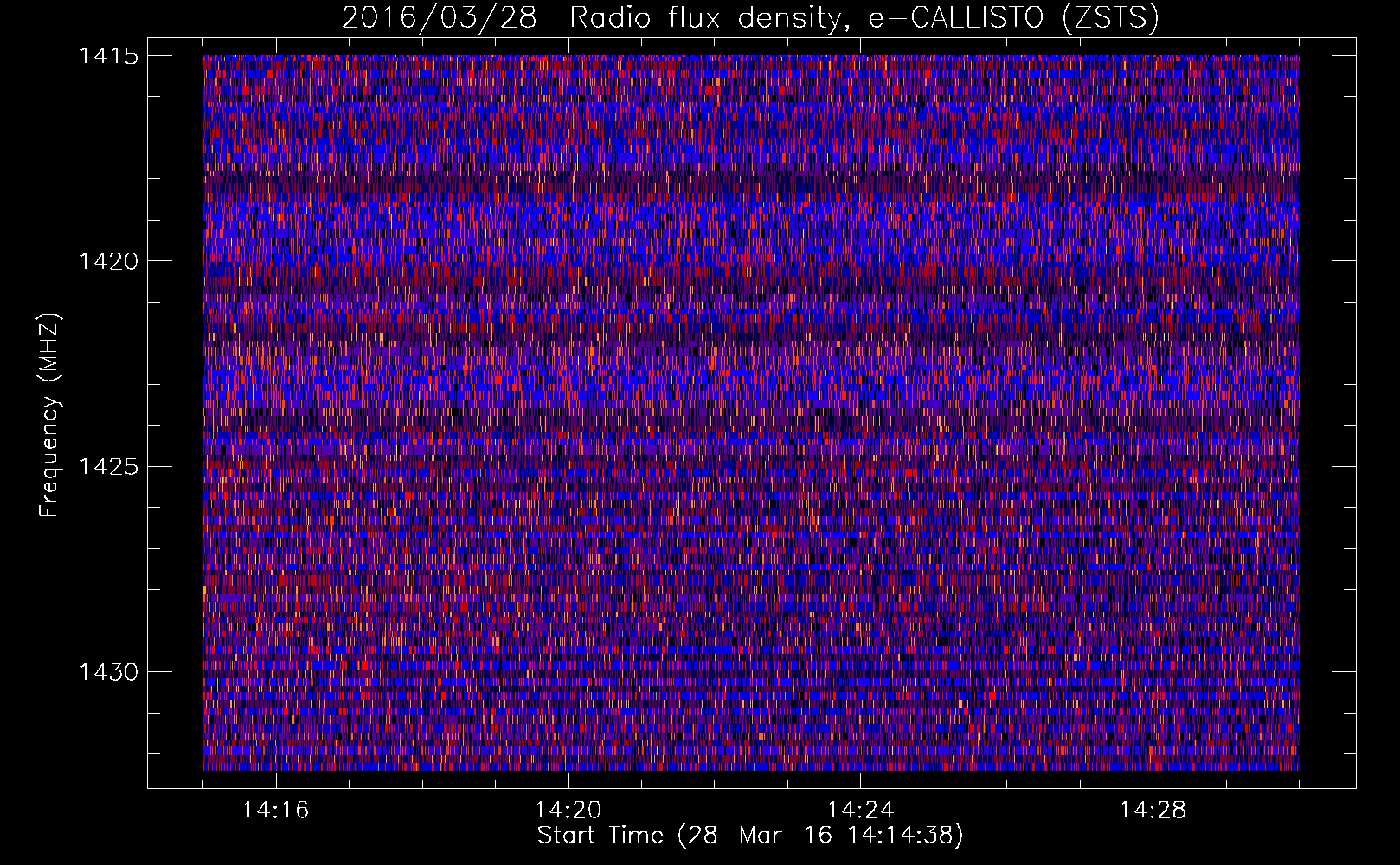Viewport: 1400px width, 865px height.
Task: Click the 14:16 time axis label
Action: (x=275, y=811)
